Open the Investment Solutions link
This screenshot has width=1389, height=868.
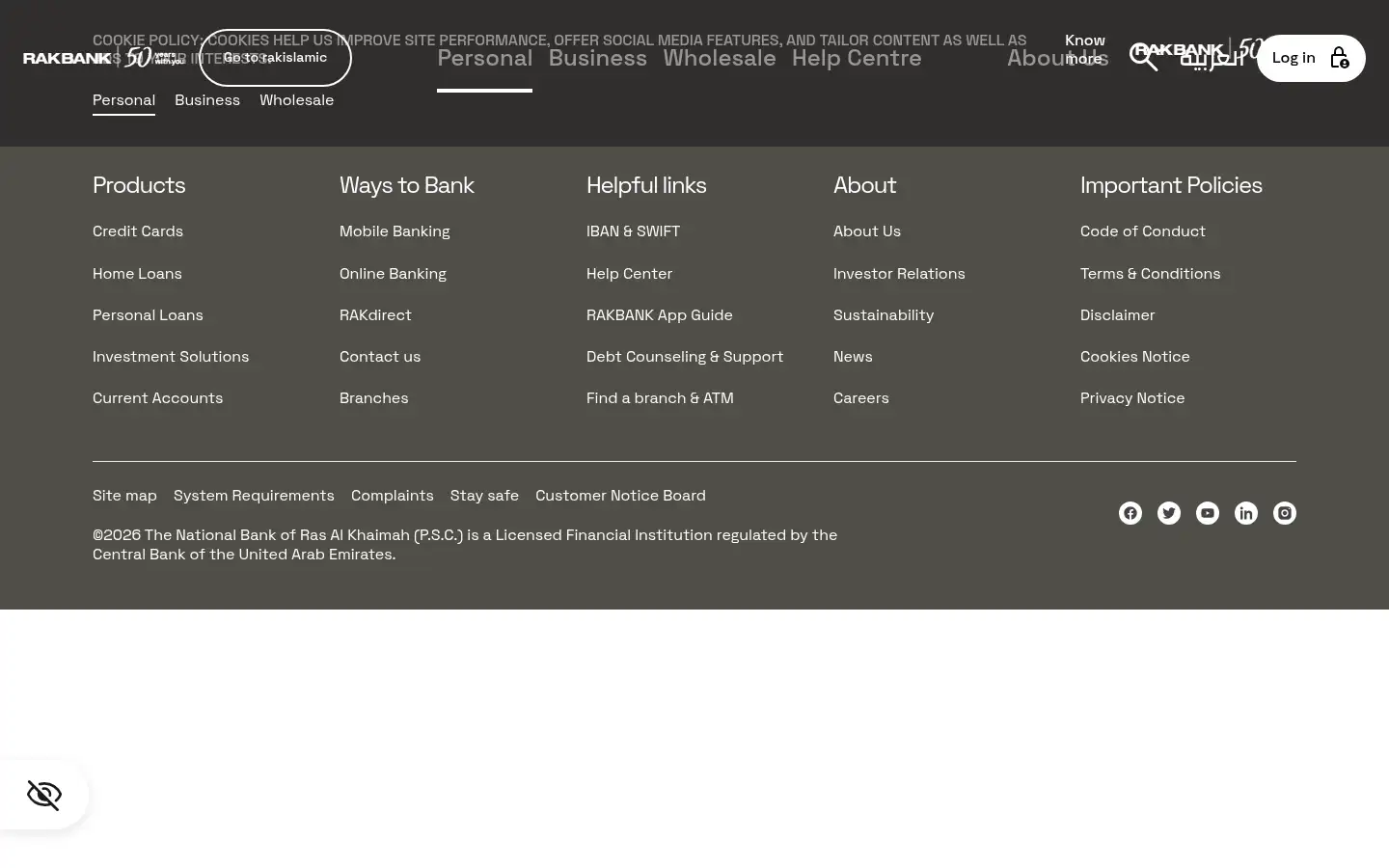point(171,357)
